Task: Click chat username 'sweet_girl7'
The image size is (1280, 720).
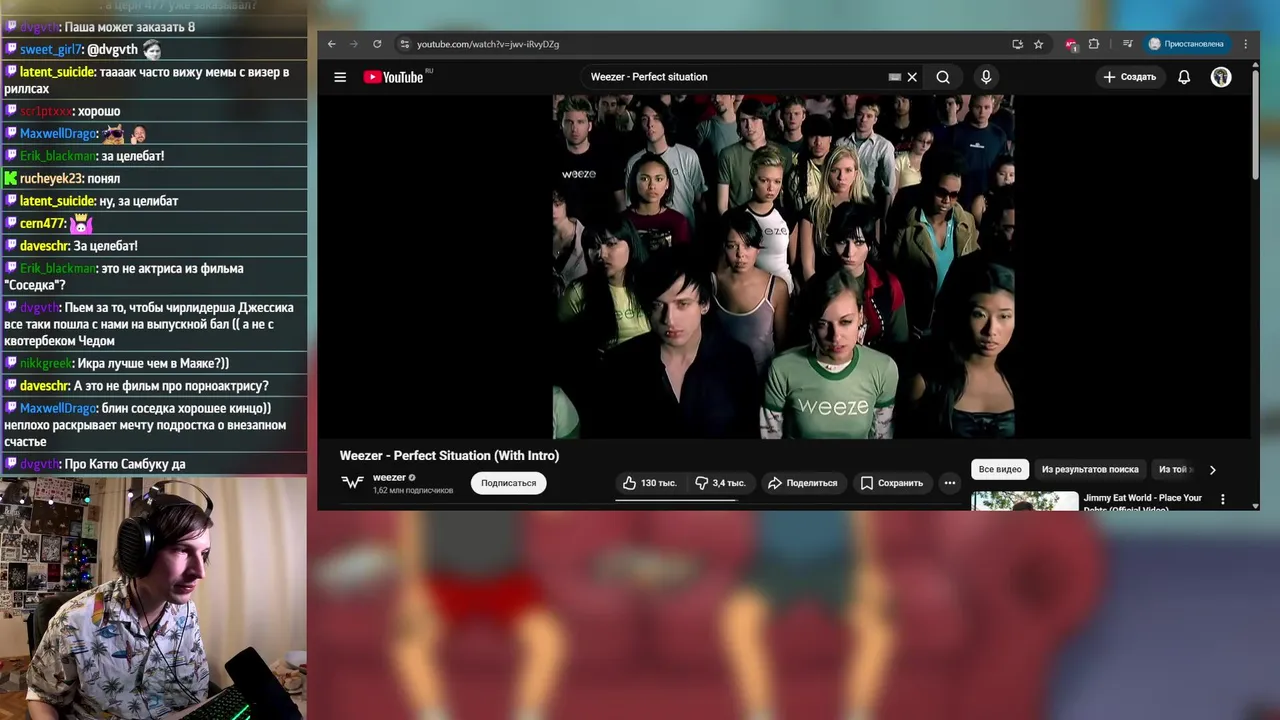Action: [x=51, y=50]
